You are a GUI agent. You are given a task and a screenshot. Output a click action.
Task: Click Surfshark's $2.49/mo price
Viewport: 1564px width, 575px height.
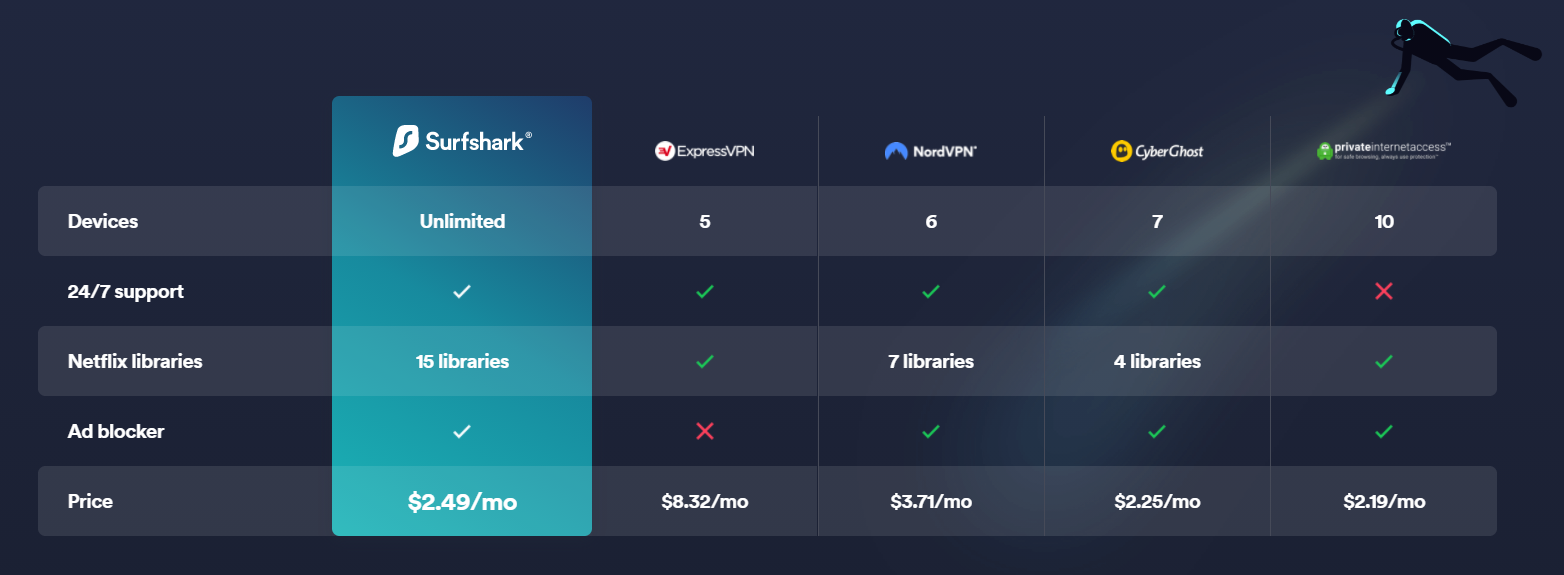[462, 502]
